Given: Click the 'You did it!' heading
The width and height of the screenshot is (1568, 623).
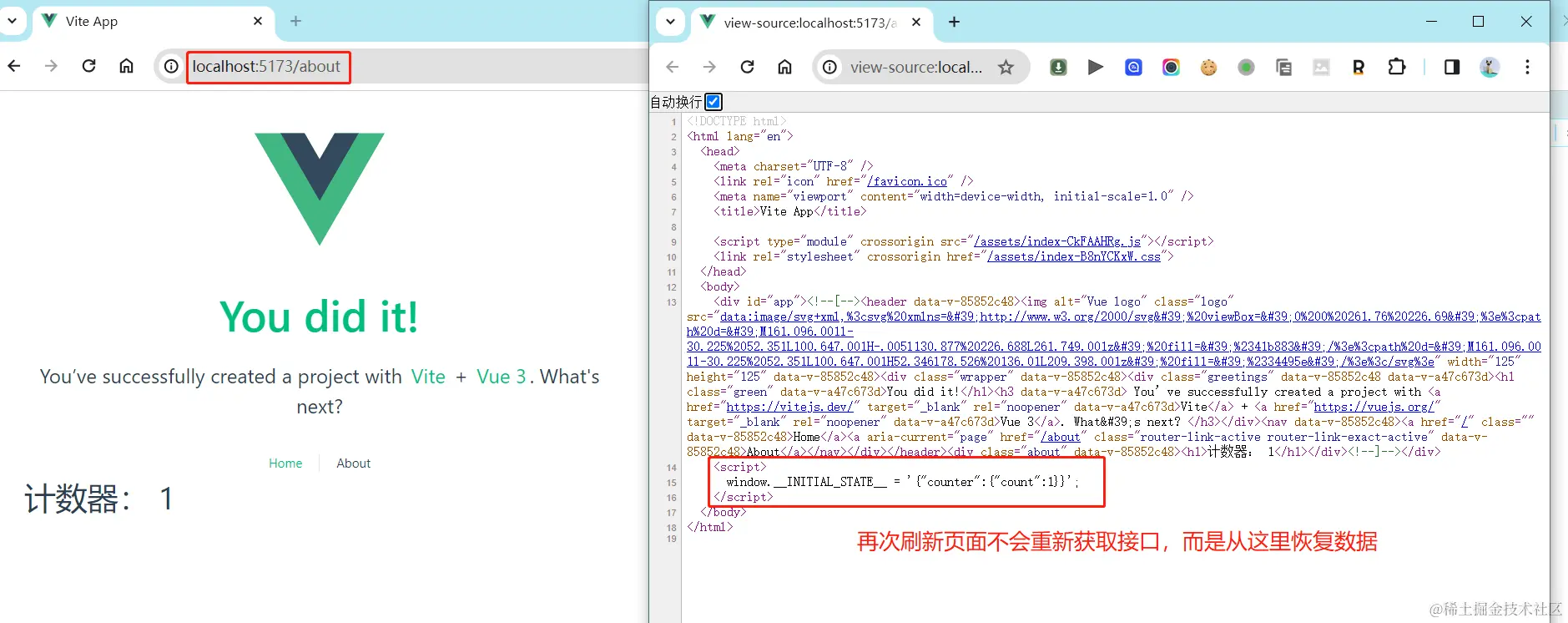Looking at the screenshot, I should [x=320, y=317].
